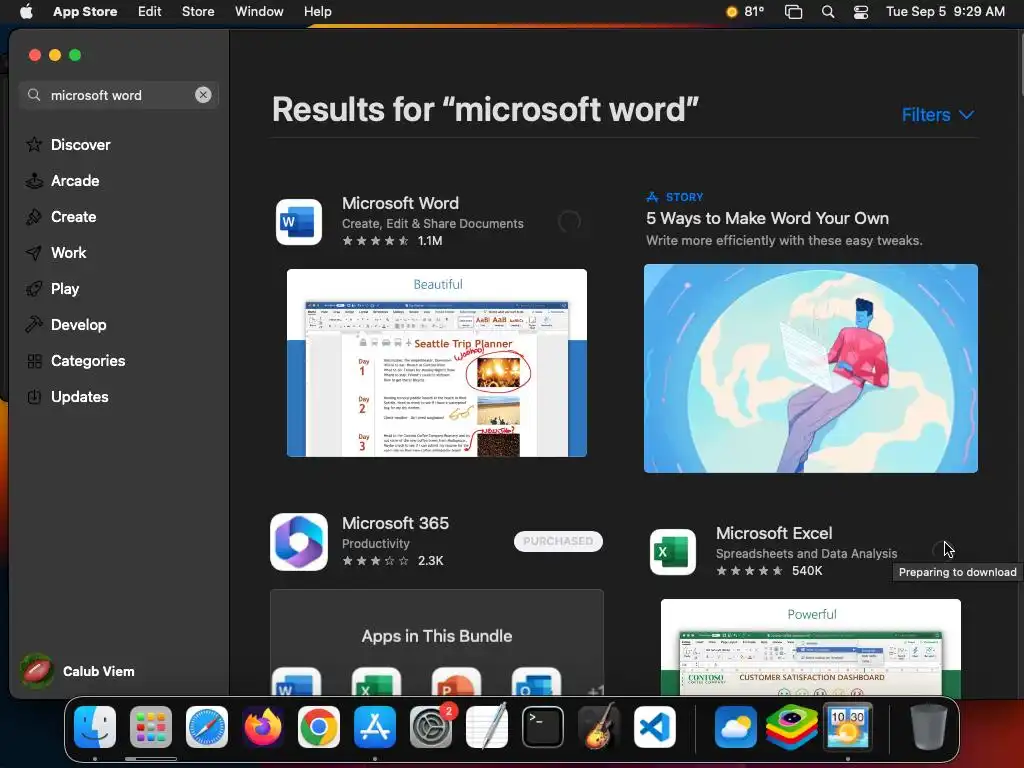Open the Microsoft Excel app icon
Screen dimensions: 1024x768
coord(673,552)
